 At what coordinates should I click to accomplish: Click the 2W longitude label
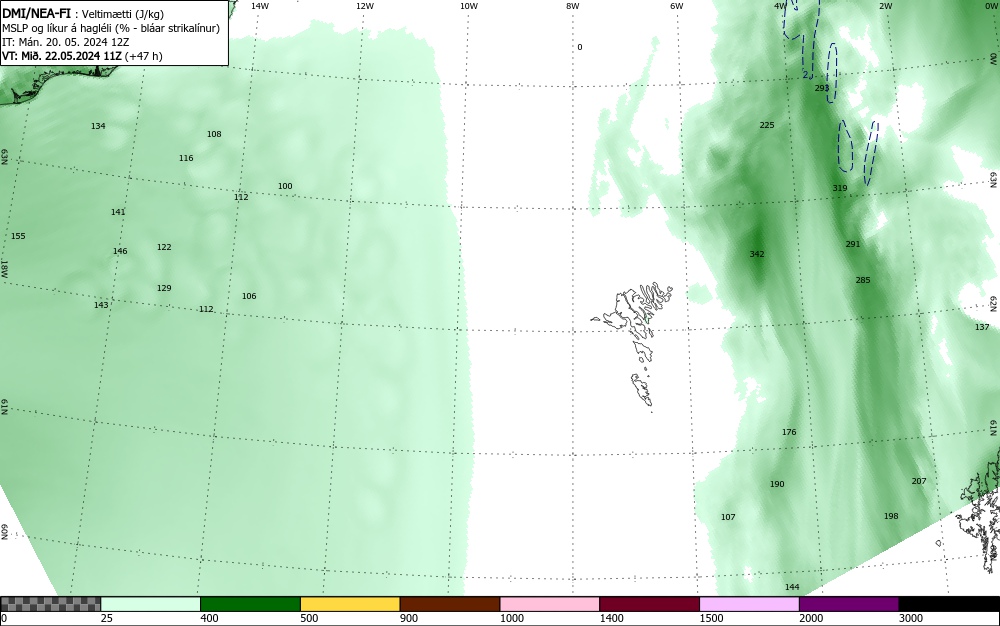tap(885, 6)
